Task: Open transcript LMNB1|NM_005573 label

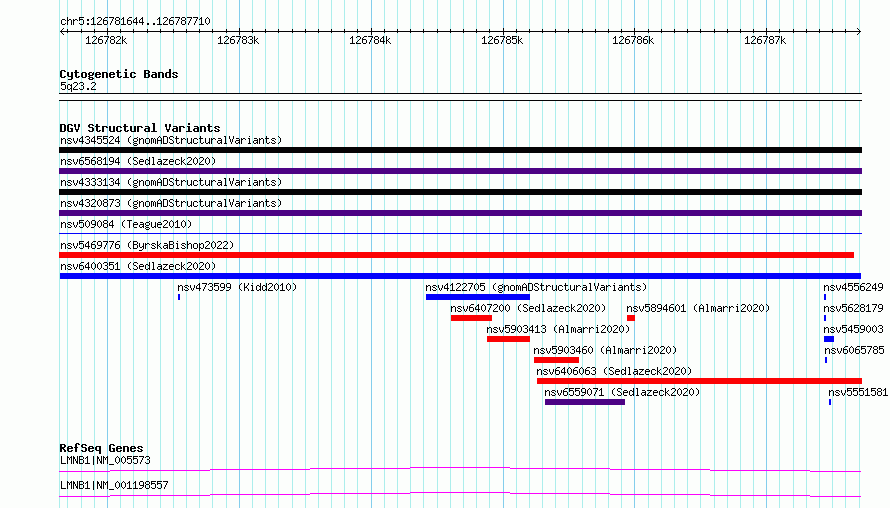Action: tap(105, 460)
